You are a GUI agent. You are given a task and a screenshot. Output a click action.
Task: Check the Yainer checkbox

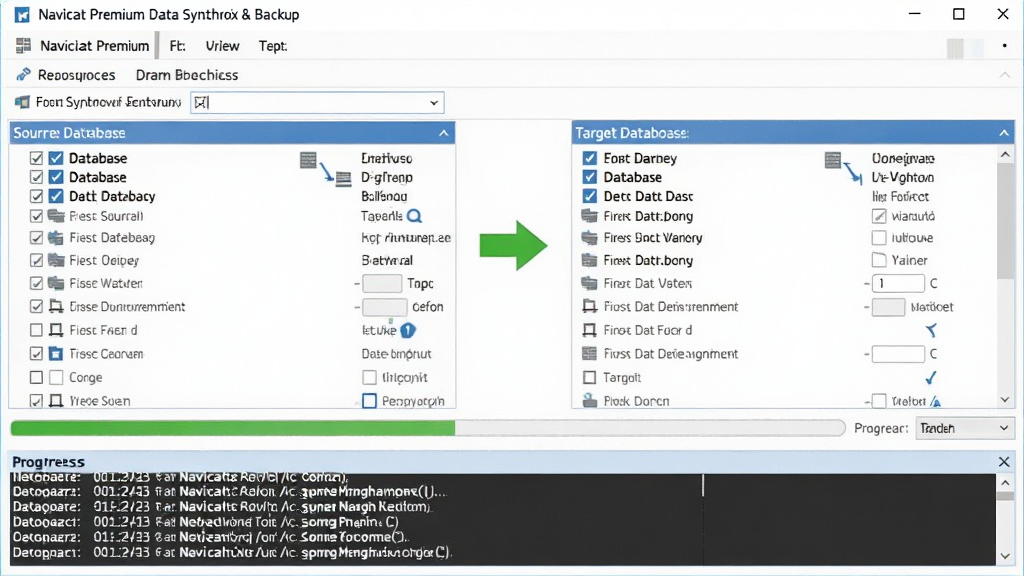[880, 260]
